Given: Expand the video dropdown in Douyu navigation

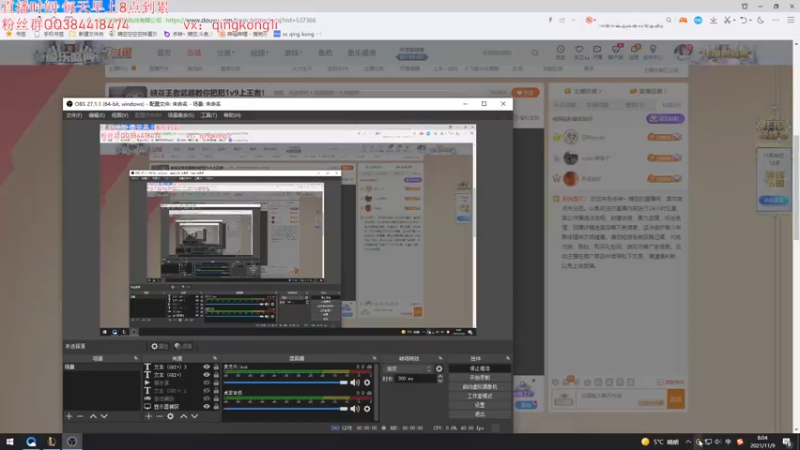Looking at the screenshot, I should 259,53.
